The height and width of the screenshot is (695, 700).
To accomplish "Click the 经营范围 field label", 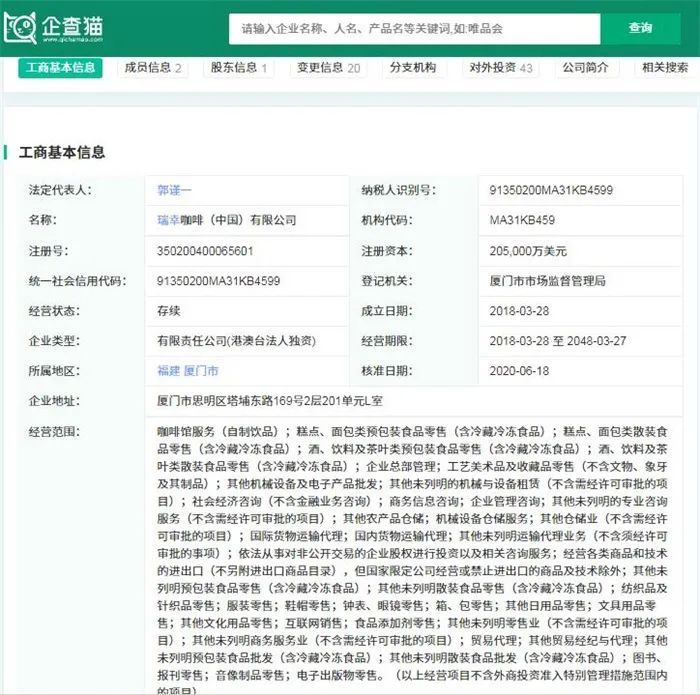I will coord(54,432).
